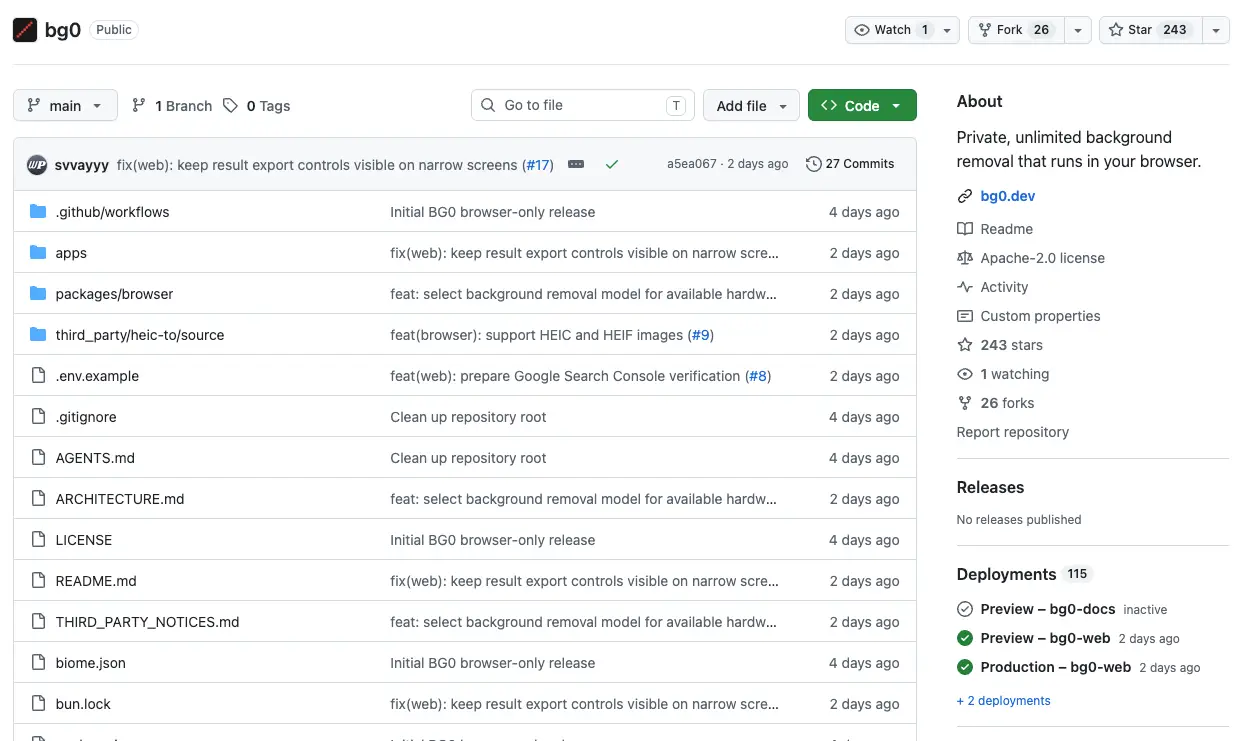This screenshot has height=741, width=1240.
Task: Open the .github/workflows folder icon
Action: 38,212
